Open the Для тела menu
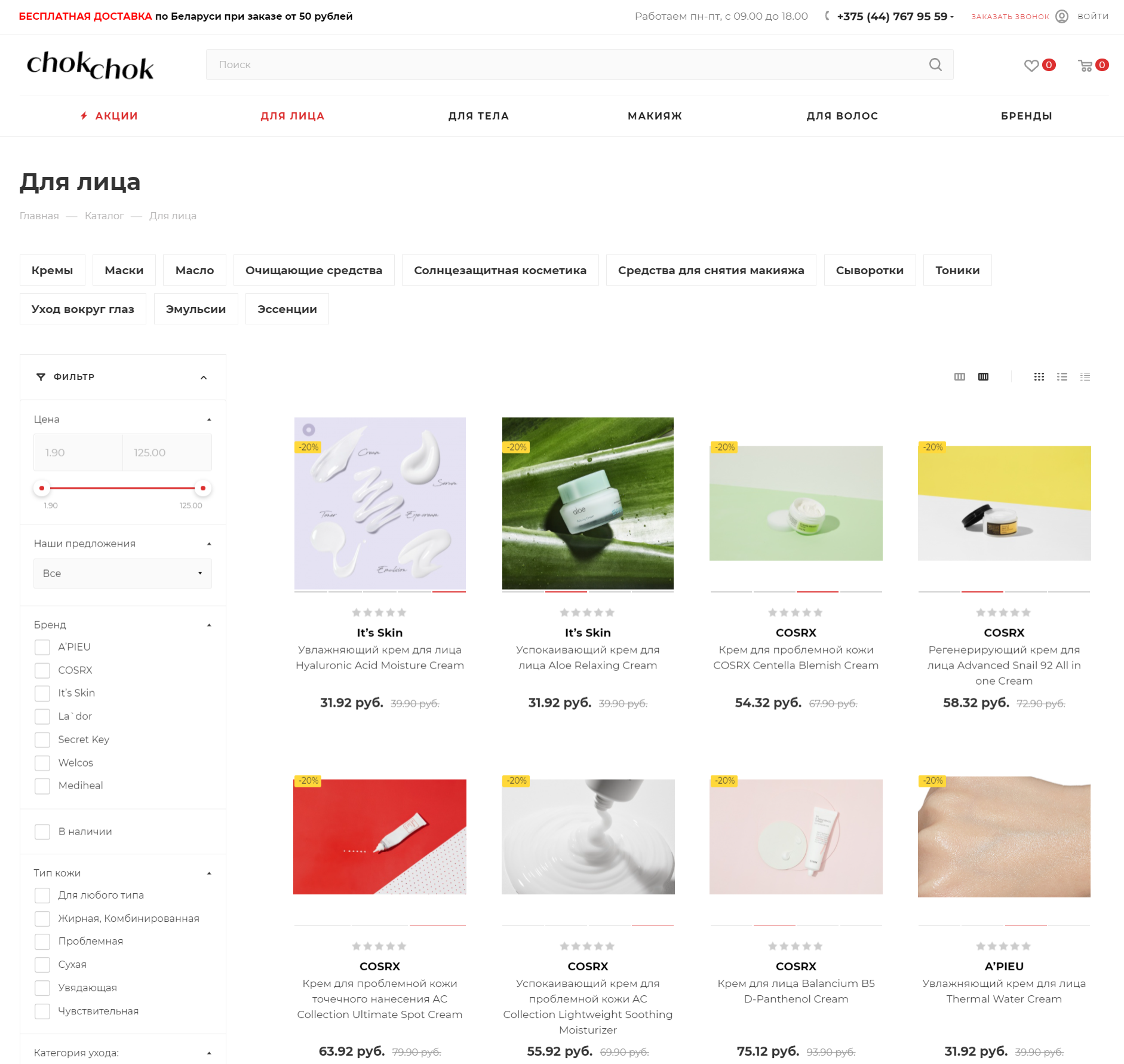 coord(478,116)
